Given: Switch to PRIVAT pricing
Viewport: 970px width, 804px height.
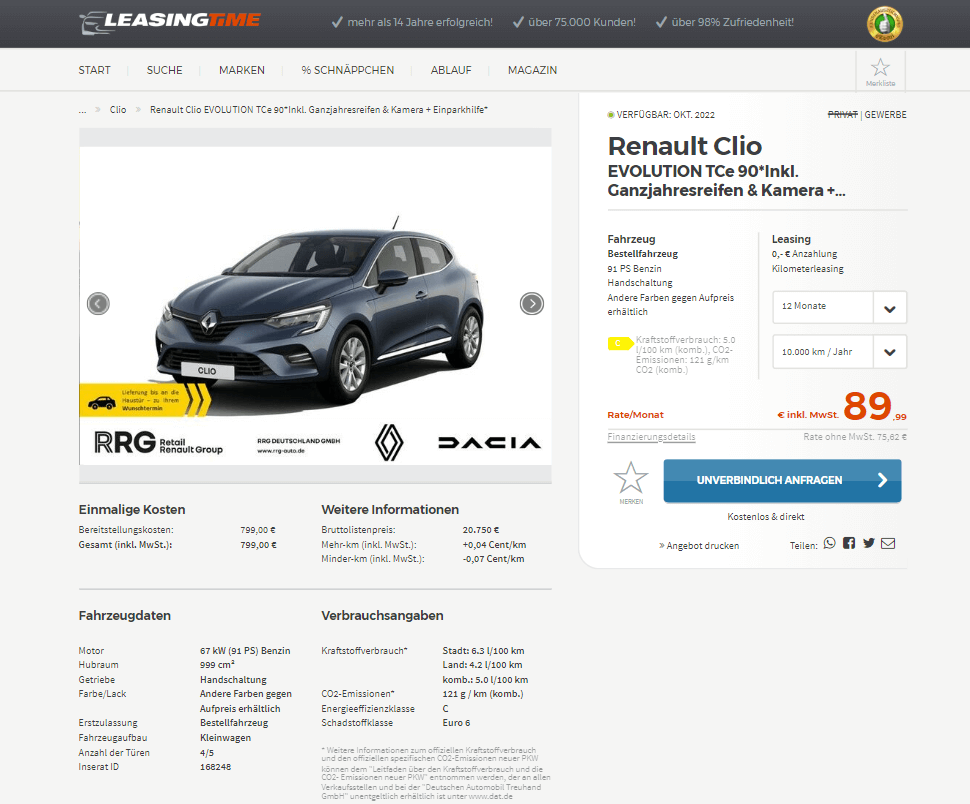Looking at the screenshot, I should pyautogui.click(x=843, y=114).
